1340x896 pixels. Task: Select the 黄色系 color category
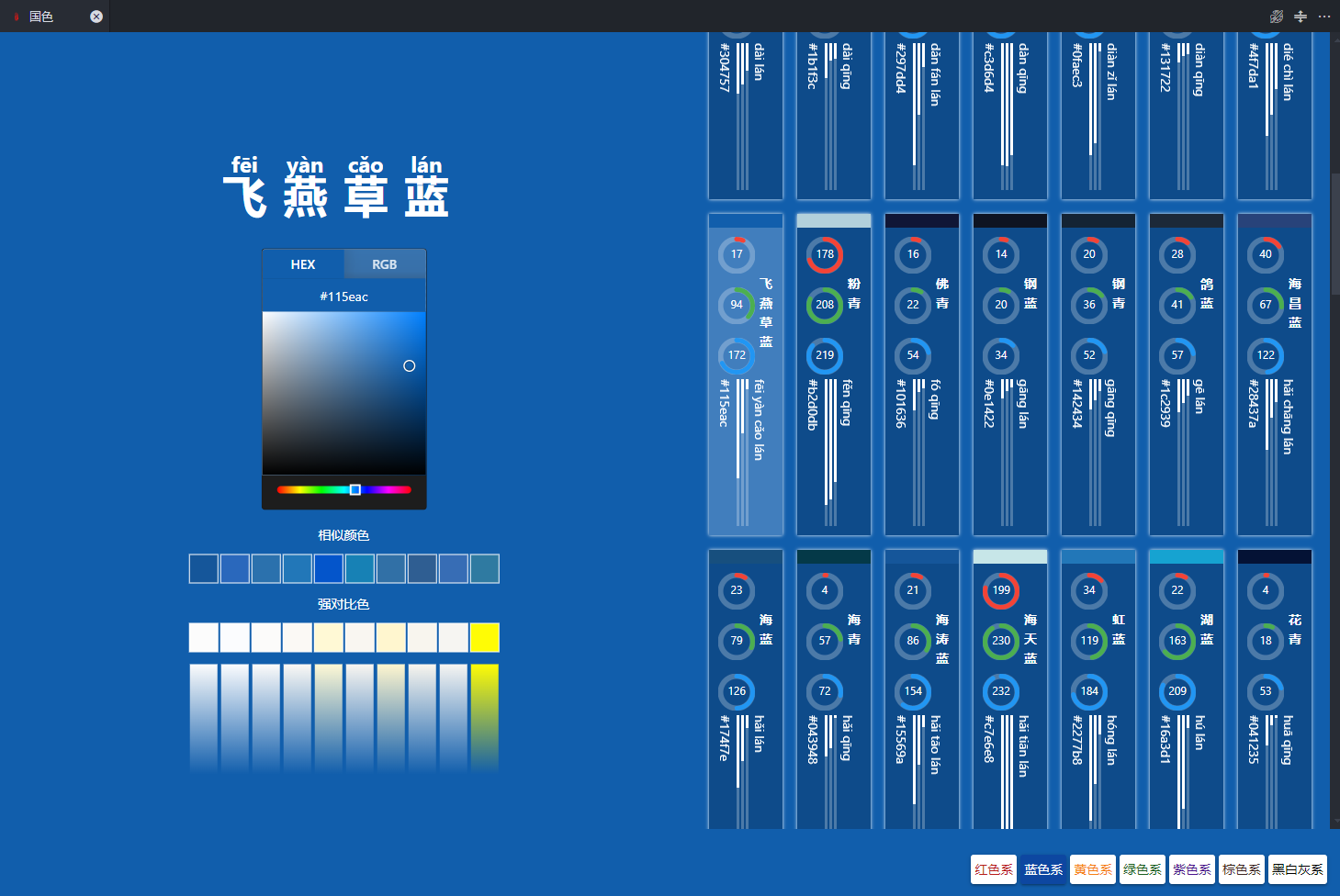point(1092,869)
